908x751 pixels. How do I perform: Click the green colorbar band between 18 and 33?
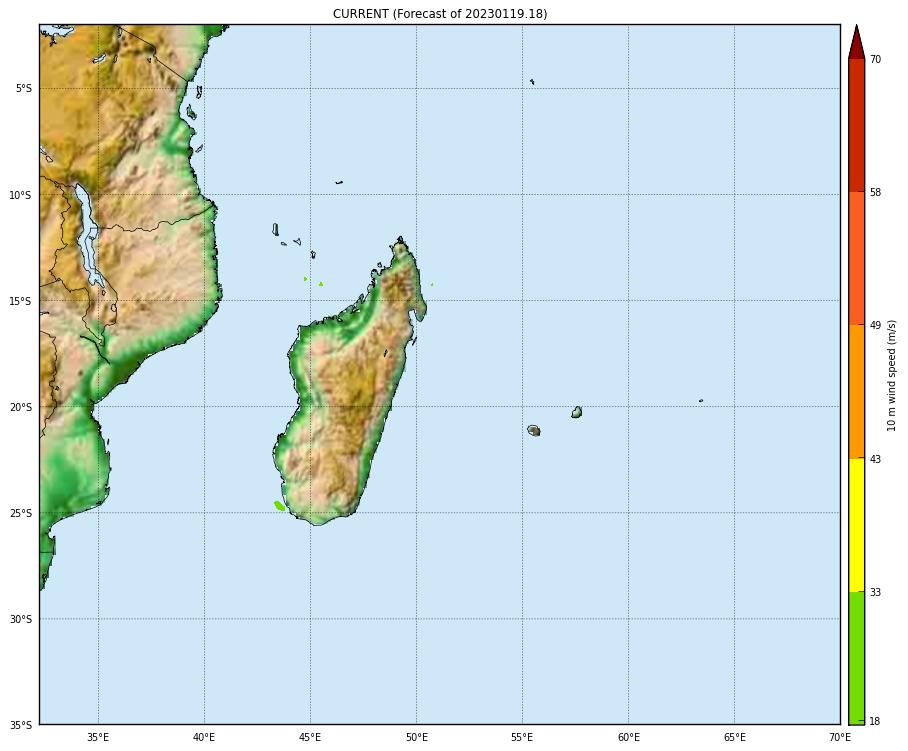click(856, 657)
